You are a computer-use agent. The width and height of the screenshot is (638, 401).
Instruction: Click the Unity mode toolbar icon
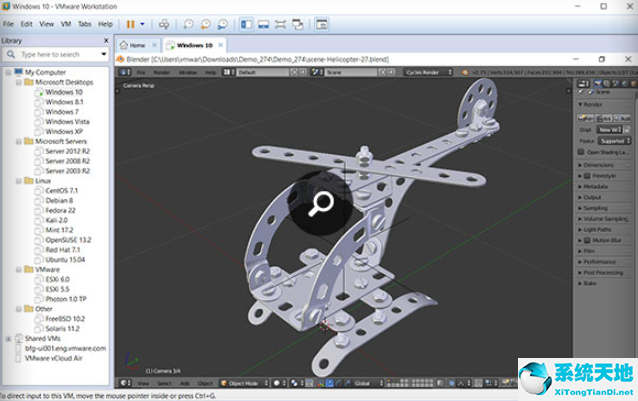pos(298,24)
